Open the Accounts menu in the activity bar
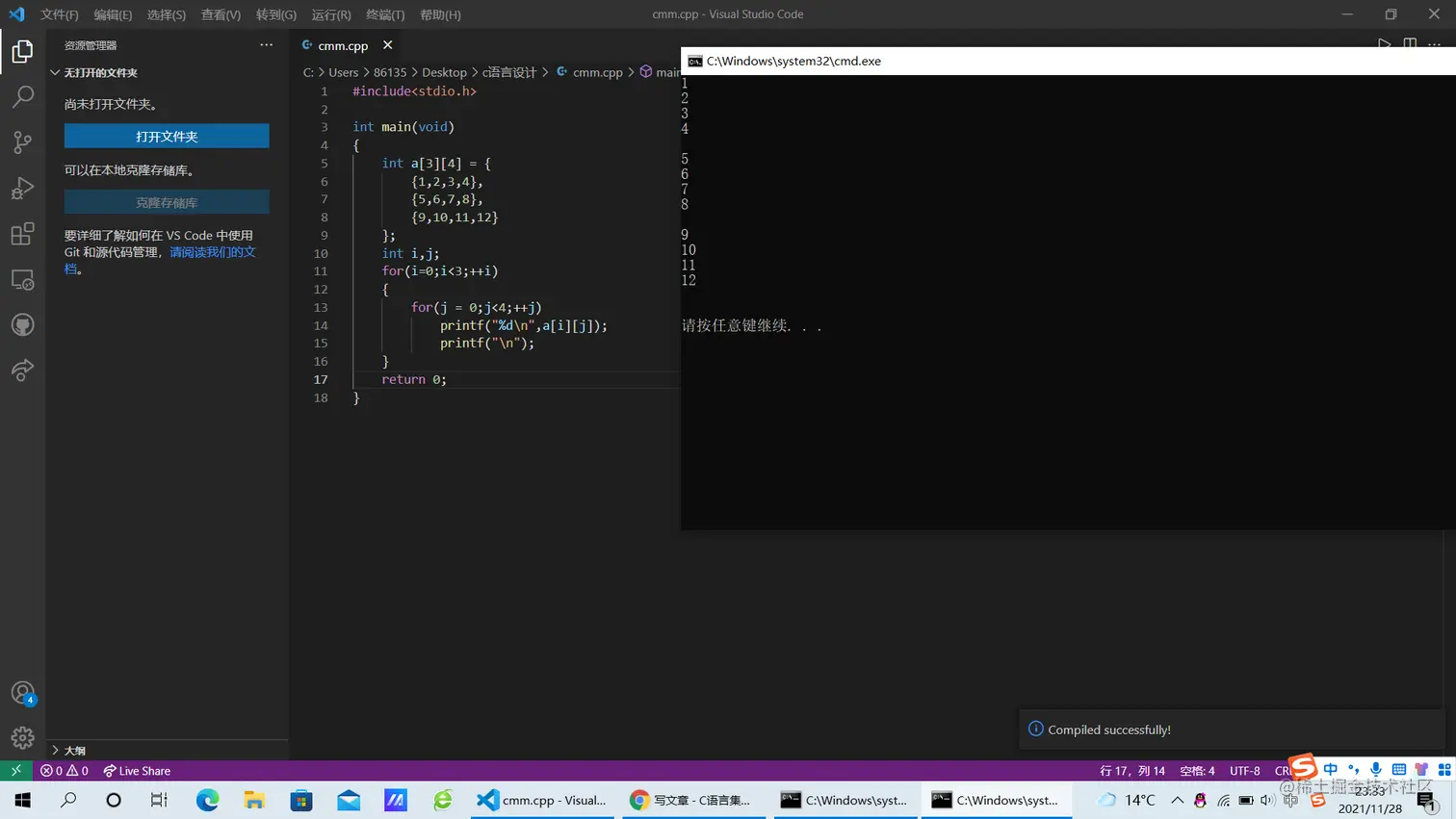Image resolution: width=1456 pixels, height=819 pixels. tap(22, 693)
